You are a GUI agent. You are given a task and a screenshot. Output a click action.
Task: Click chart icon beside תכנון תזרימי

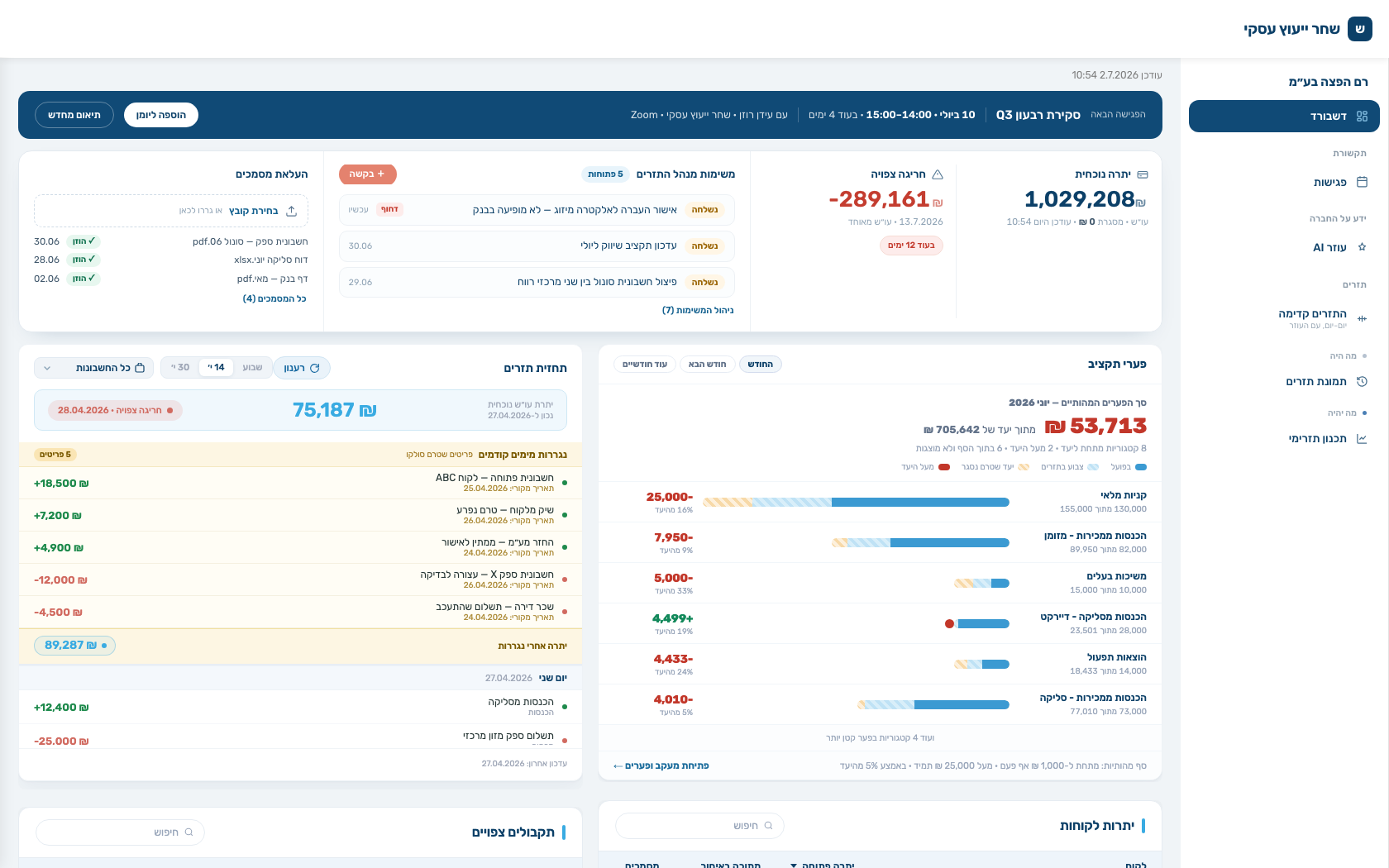pos(1362,438)
